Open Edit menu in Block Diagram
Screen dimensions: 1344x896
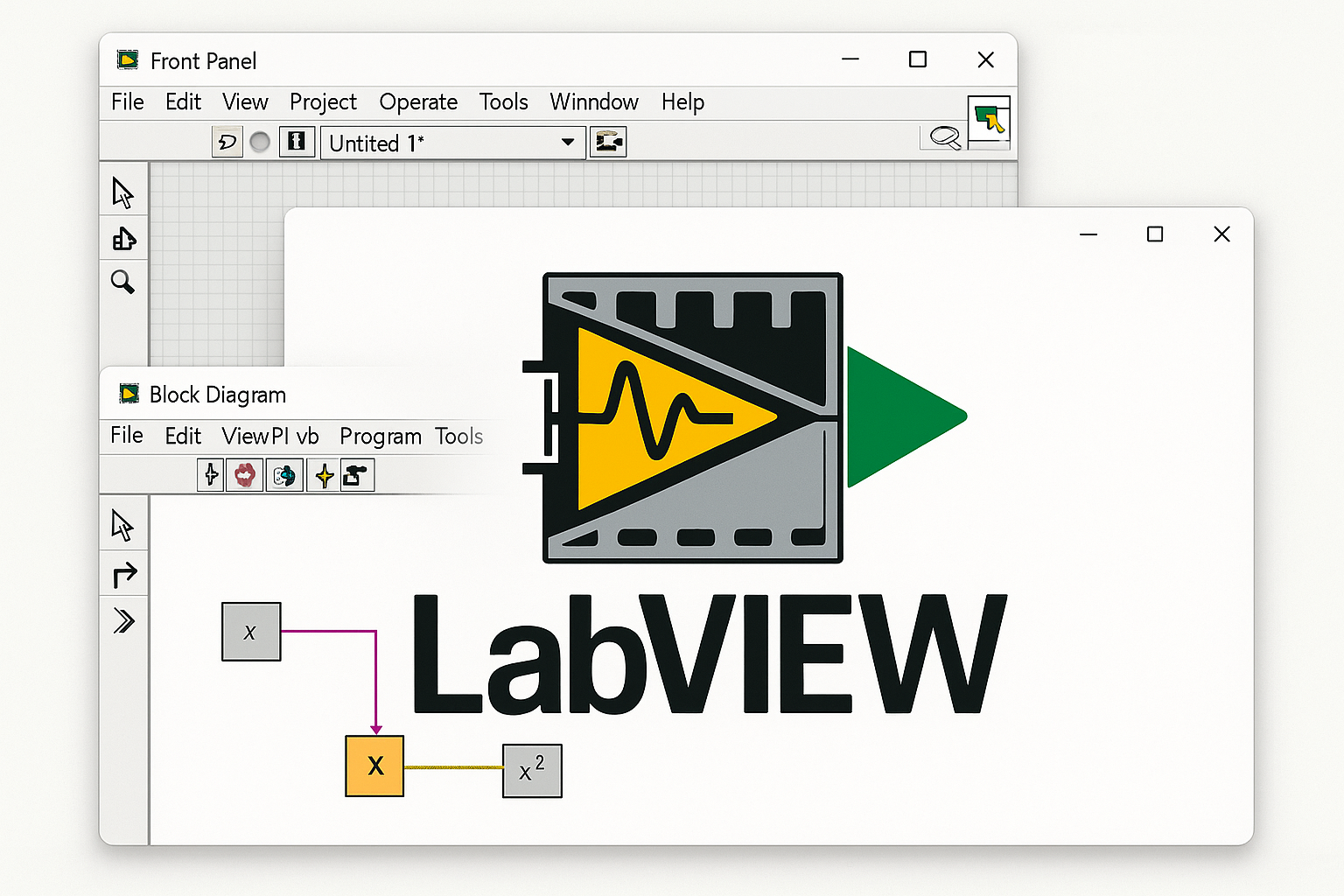click(183, 436)
